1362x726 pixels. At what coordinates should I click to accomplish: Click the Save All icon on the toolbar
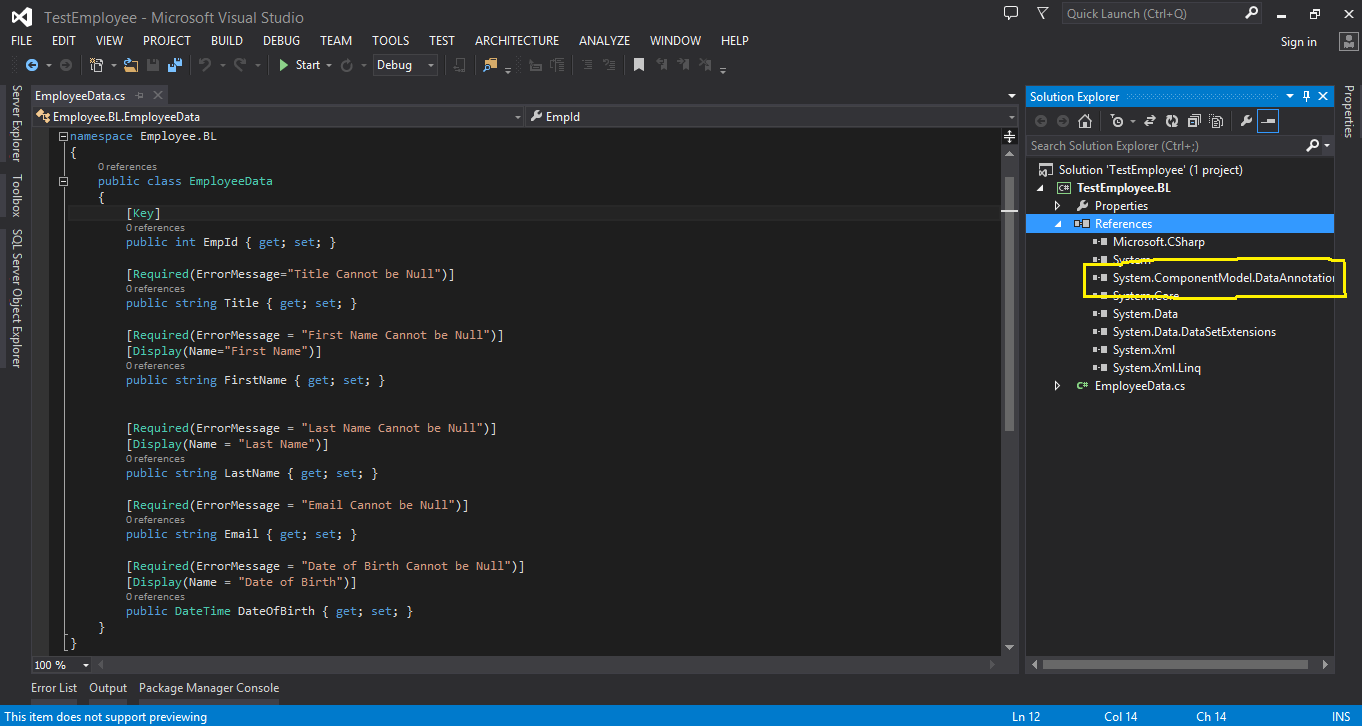pyautogui.click(x=175, y=64)
